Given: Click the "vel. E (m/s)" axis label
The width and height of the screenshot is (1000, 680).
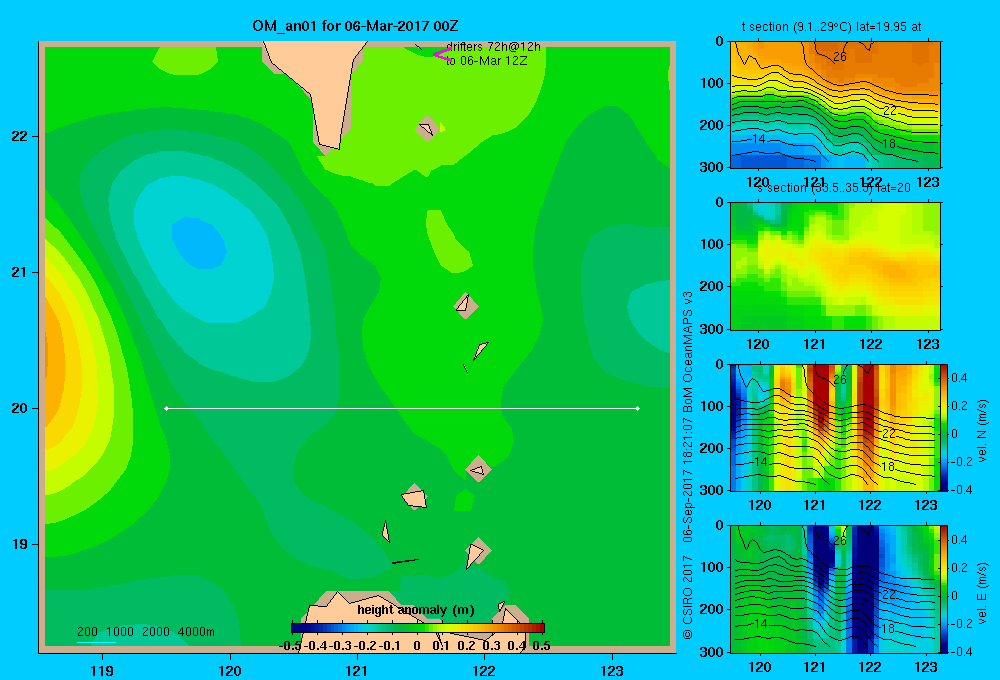Looking at the screenshot, I should pos(982,593).
